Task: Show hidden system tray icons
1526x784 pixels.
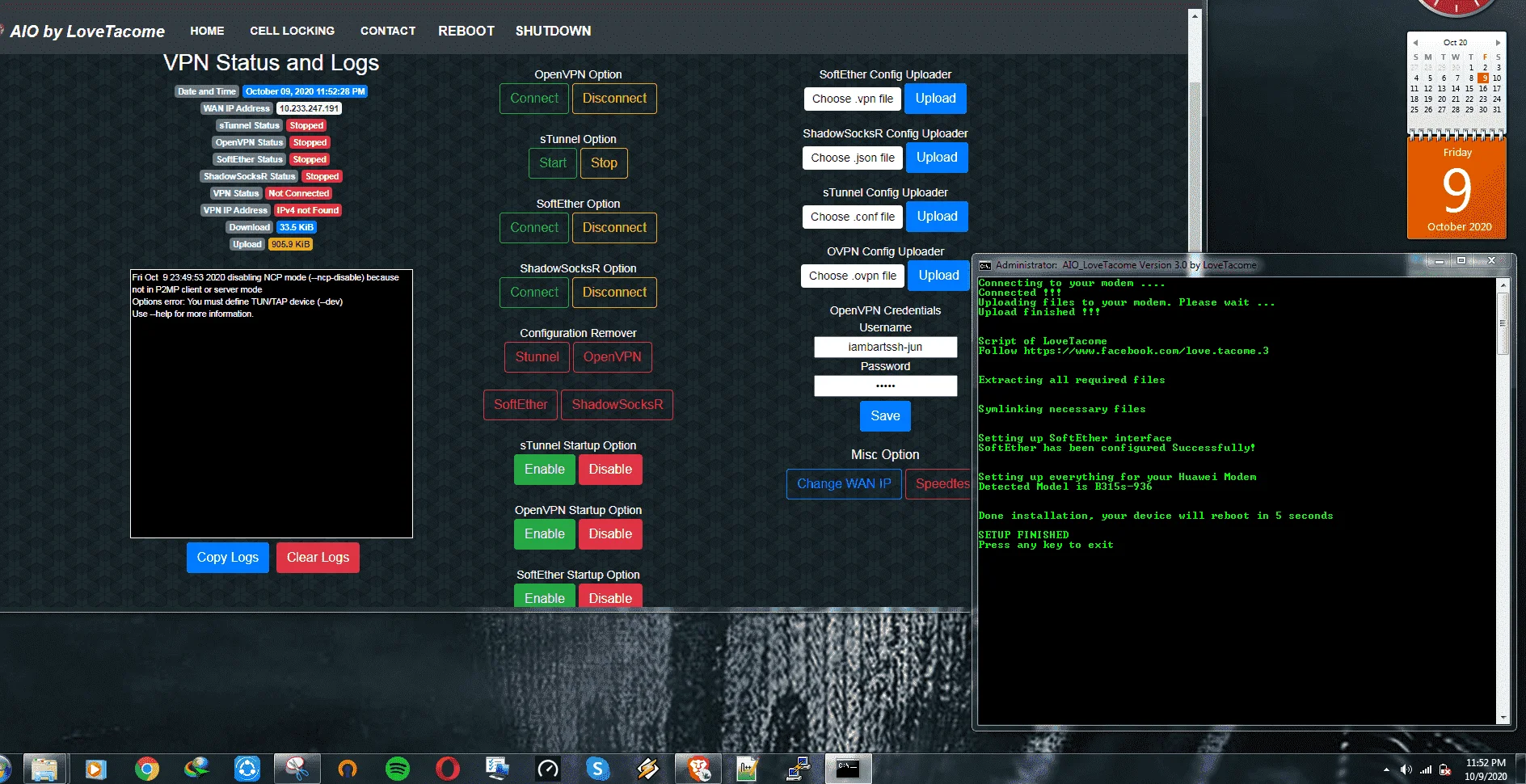Action: tap(1386, 770)
